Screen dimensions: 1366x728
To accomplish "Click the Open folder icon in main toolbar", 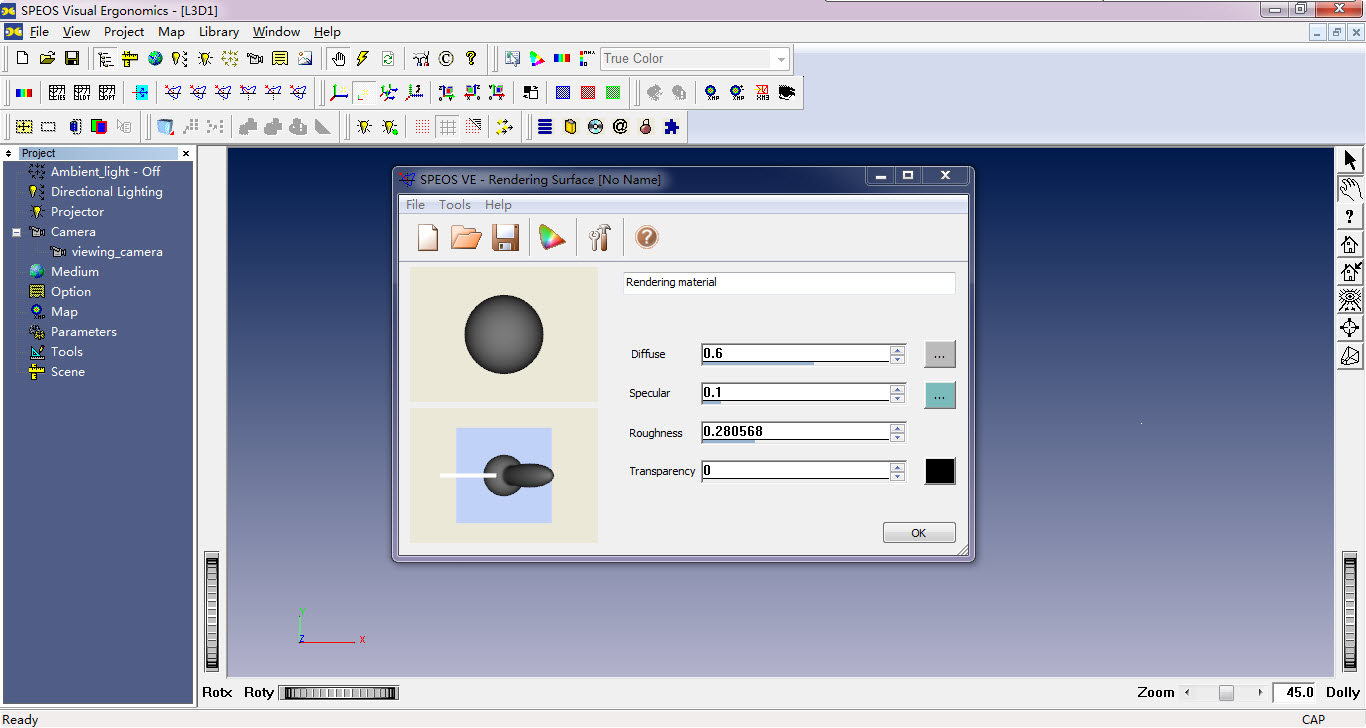I will 47,59.
